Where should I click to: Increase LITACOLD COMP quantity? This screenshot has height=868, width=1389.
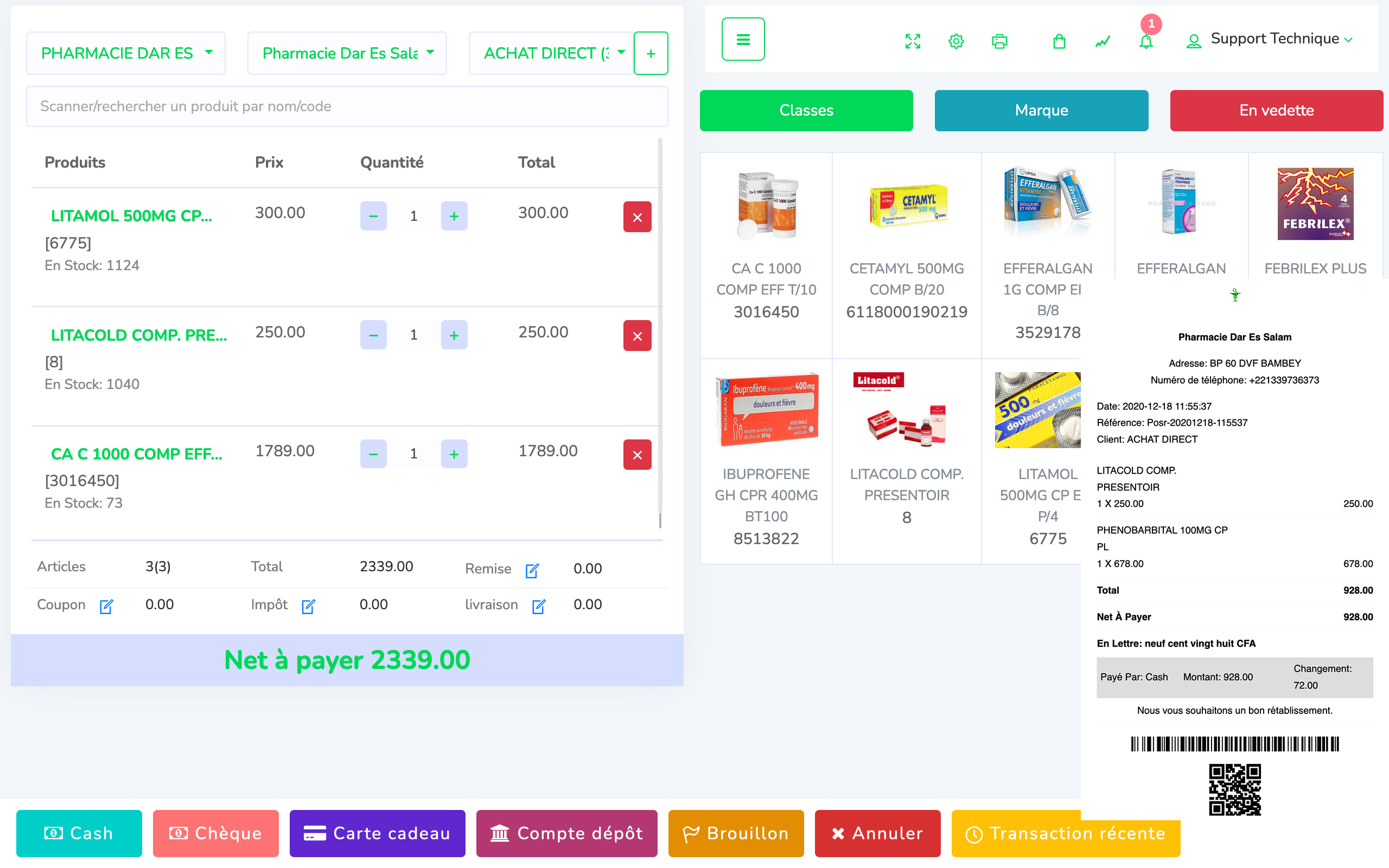[x=454, y=335]
